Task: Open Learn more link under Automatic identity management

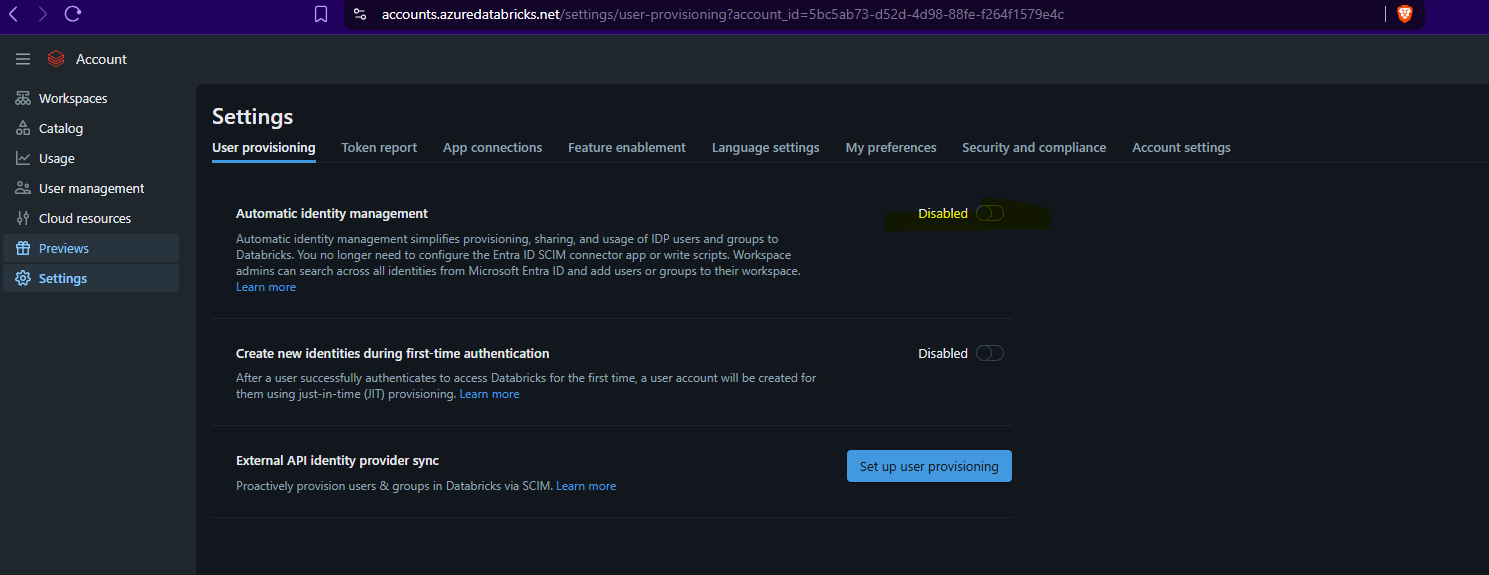Action: pyautogui.click(x=266, y=287)
